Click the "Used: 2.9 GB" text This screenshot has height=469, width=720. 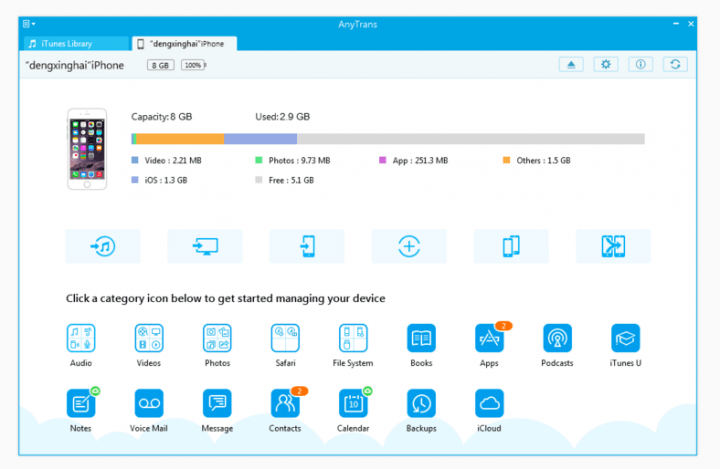click(x=282, y=117)
